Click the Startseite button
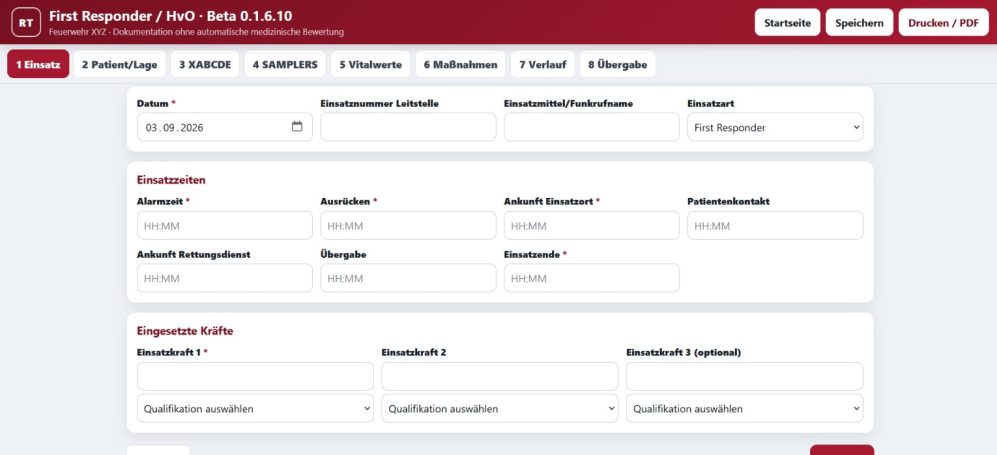This screenshot has height=455, width=997. (x=787, y=22)
